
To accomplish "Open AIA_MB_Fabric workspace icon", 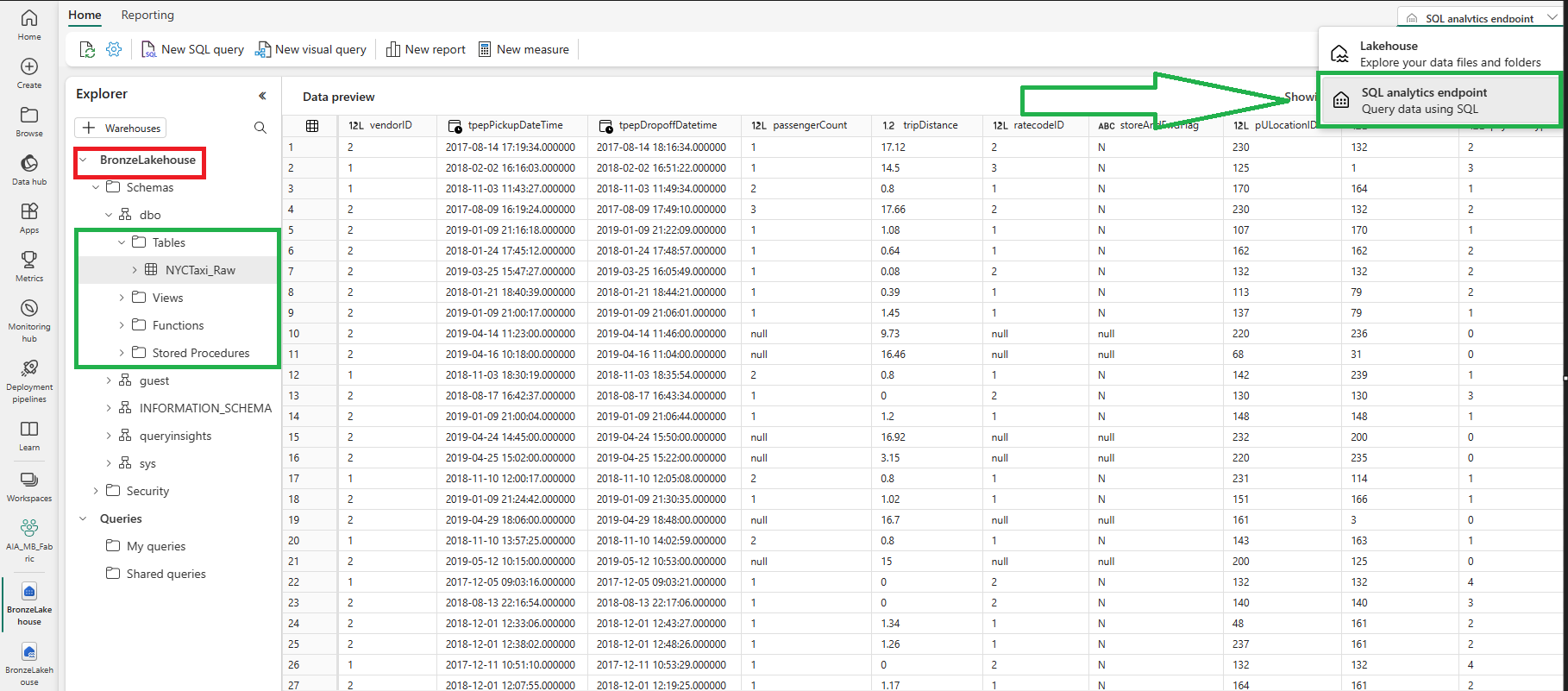I will [28, 527].
